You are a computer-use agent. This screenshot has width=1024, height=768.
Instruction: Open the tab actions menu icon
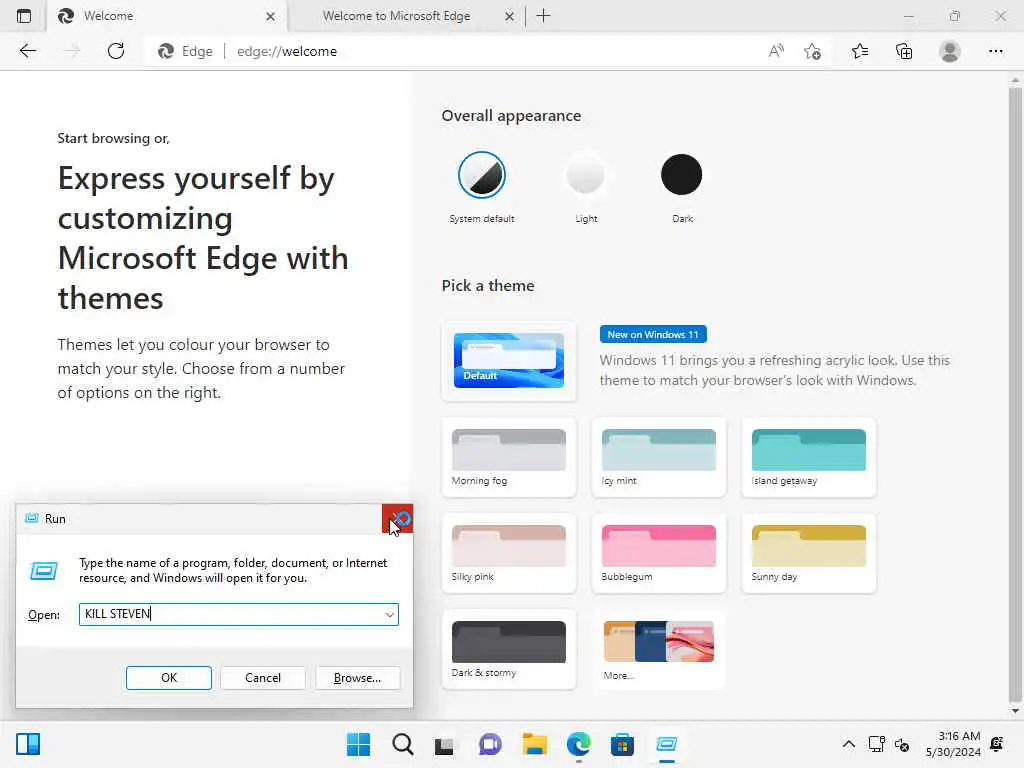(x=24, y=16)
